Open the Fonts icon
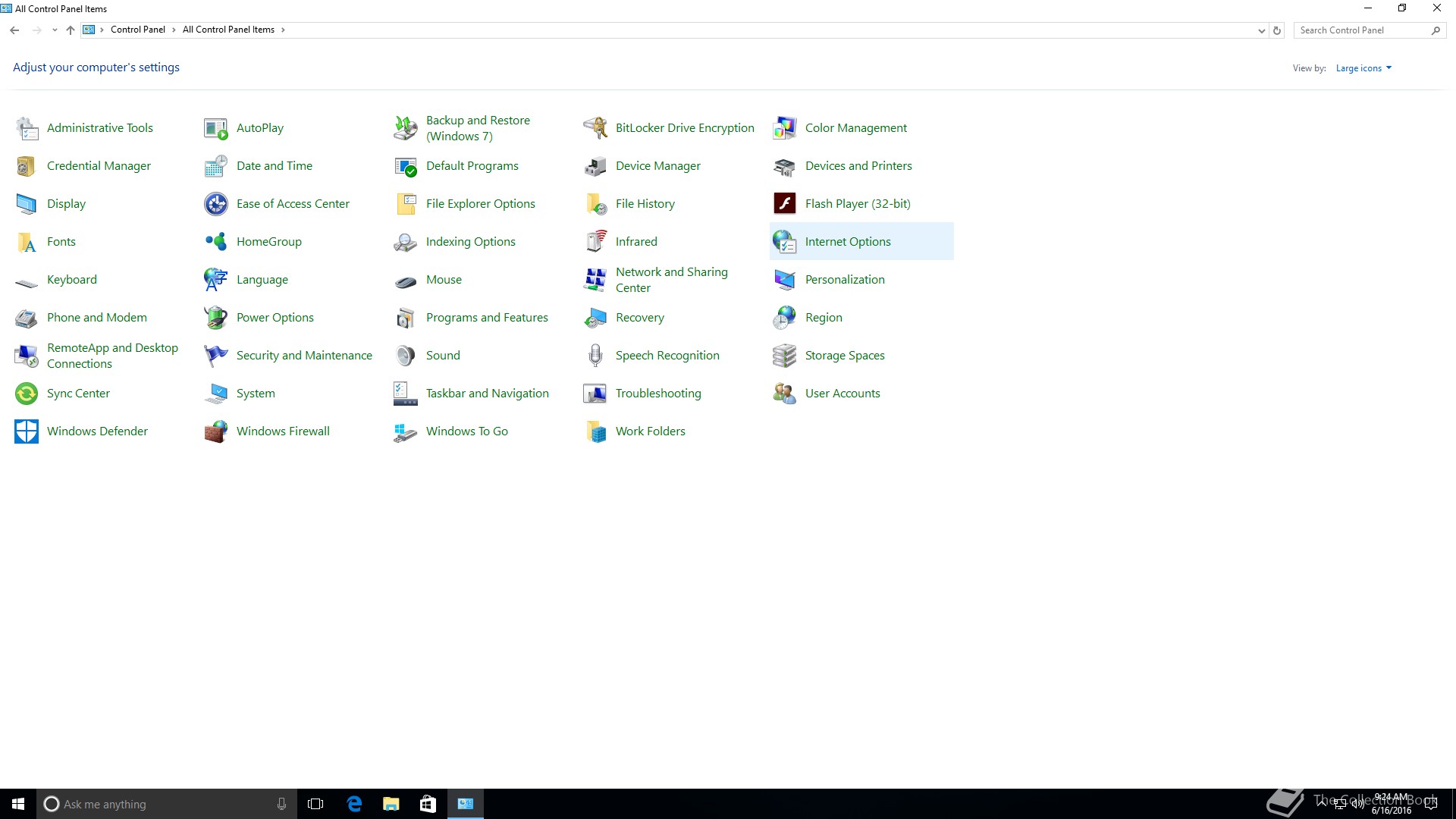The width and height of the screenshot is (1456, 819). pyautogui.click(x=27, y=242)
